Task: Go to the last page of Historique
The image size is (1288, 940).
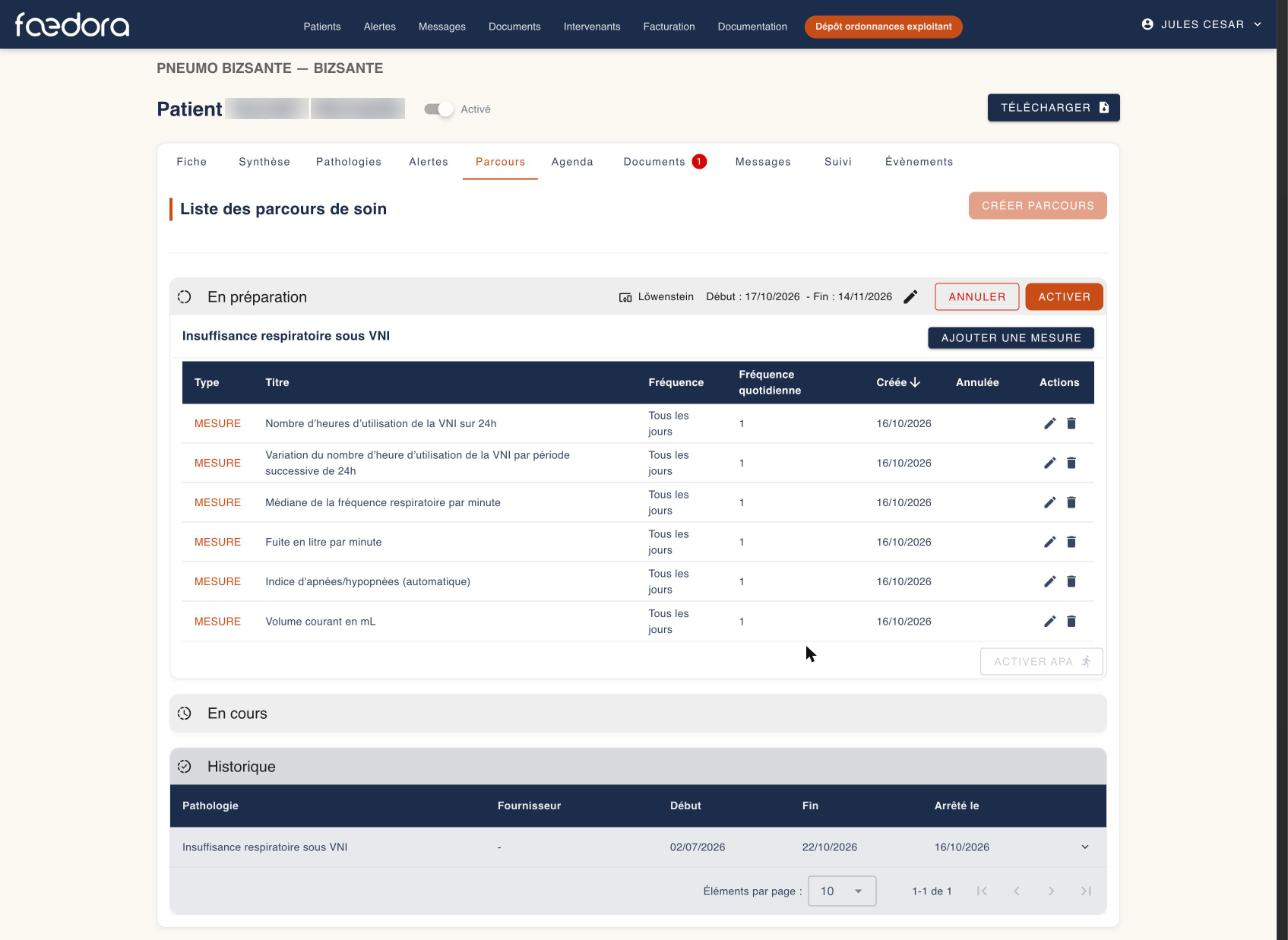Action: click(x=1086, y=891)
